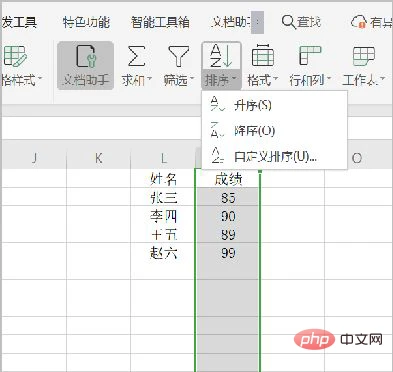Click the 排序 A-Z sort icon
The width and height of the screenshot is (393, 372).
click(221, 56)
